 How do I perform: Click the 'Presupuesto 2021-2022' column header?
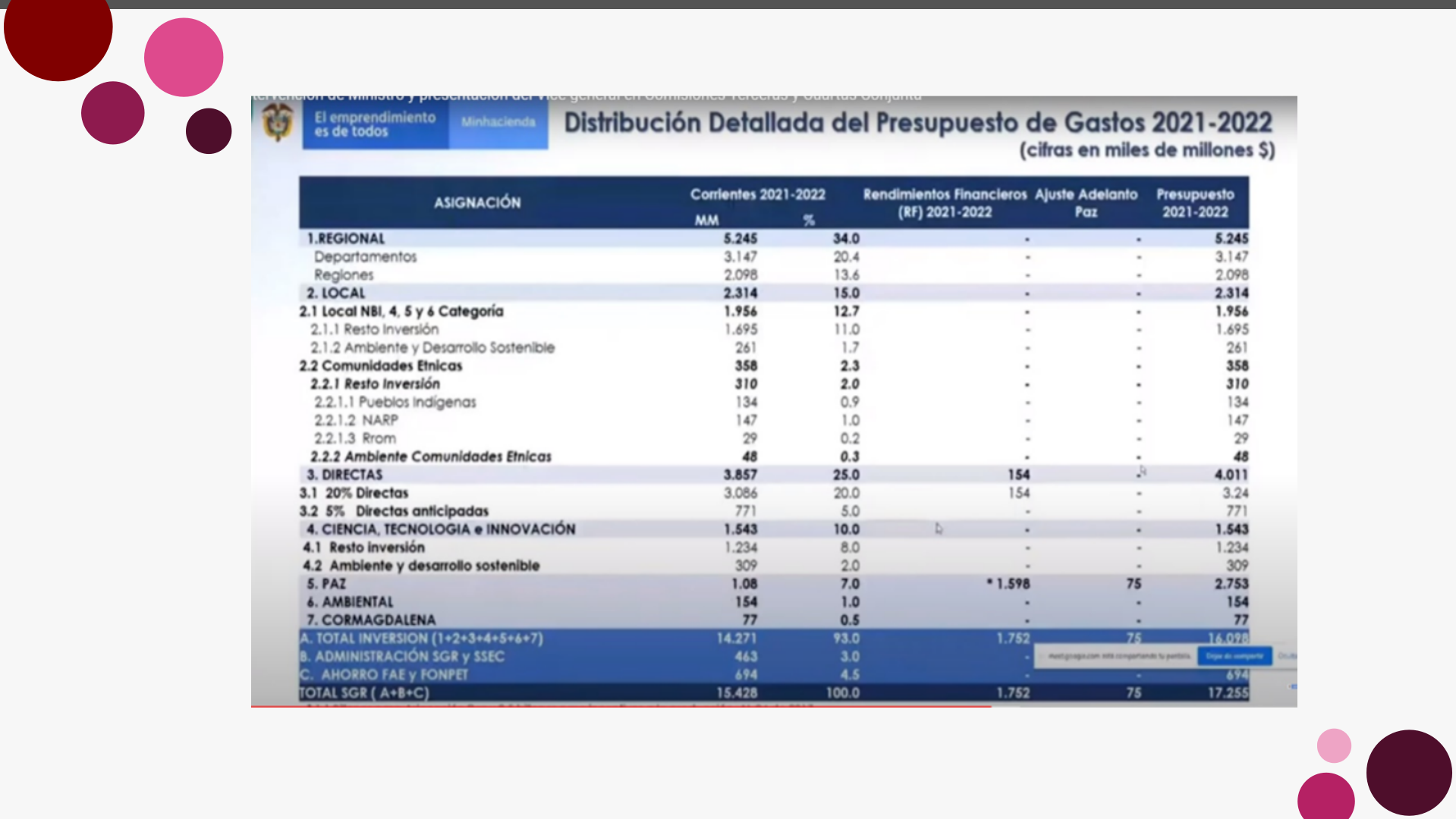pyautogui.click(x=1195, y=203)
